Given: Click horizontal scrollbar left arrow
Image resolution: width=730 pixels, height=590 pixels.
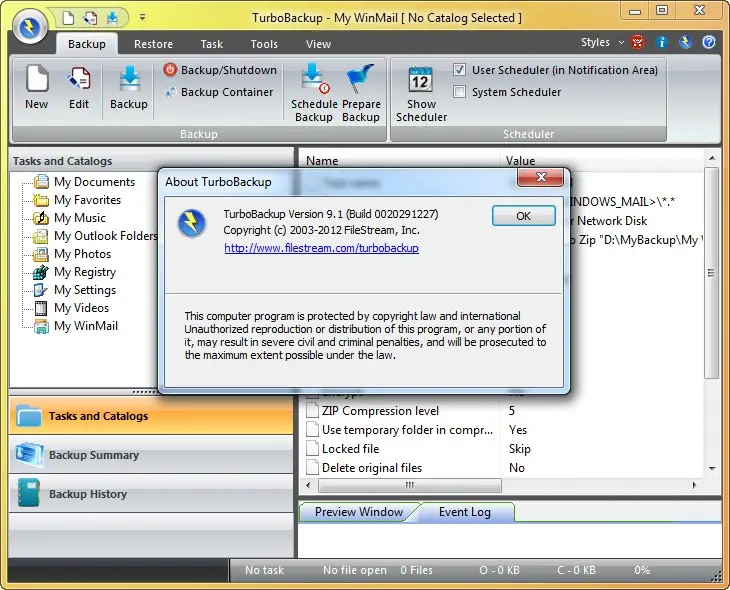Looking at the screenshot, I should [308, 485].
